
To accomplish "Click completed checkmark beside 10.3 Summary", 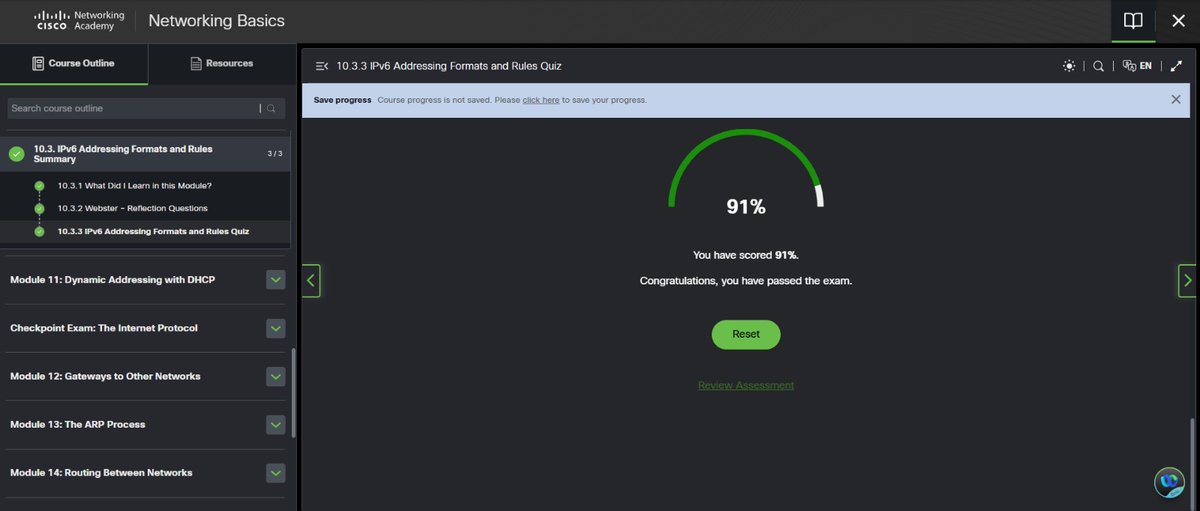I will point(16,154).
